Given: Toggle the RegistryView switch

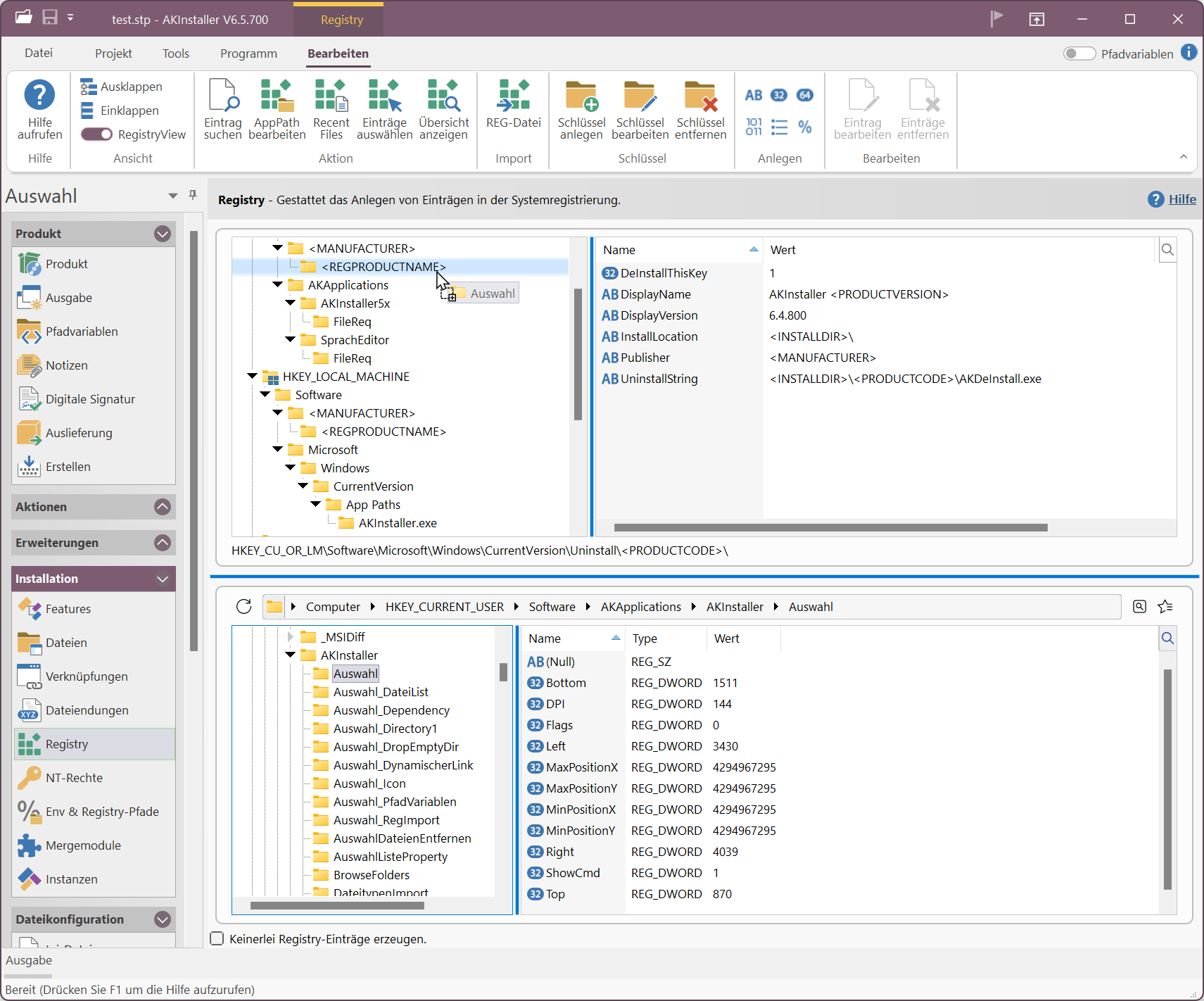Looking at the screenshot, I should coord(96,134).
